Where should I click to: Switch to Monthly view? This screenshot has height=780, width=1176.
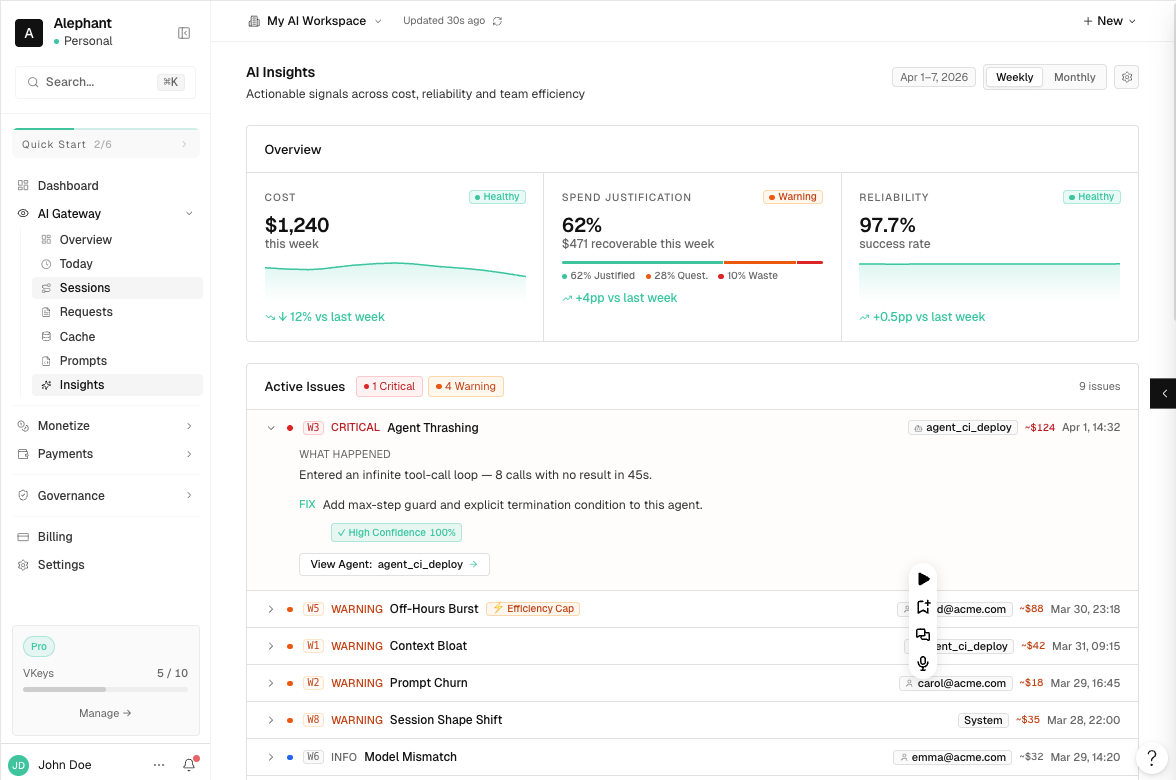(x=1074, y=77)
